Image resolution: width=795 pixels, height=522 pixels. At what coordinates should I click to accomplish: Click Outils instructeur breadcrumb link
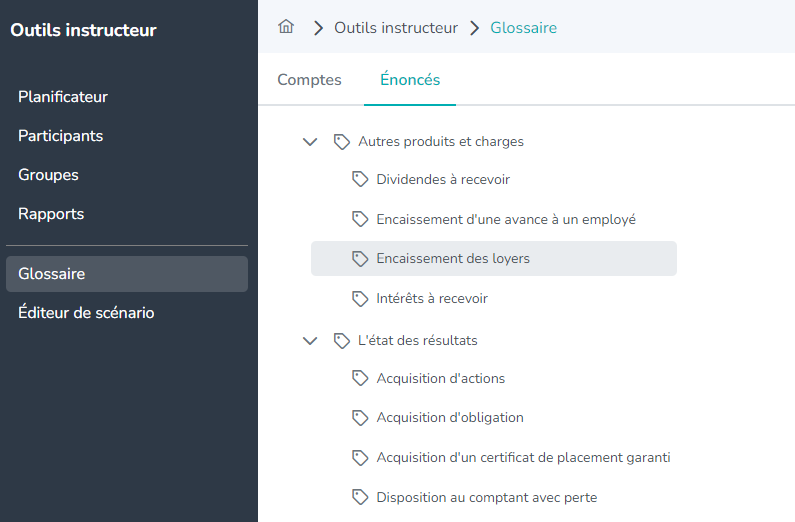click(396, 28)
